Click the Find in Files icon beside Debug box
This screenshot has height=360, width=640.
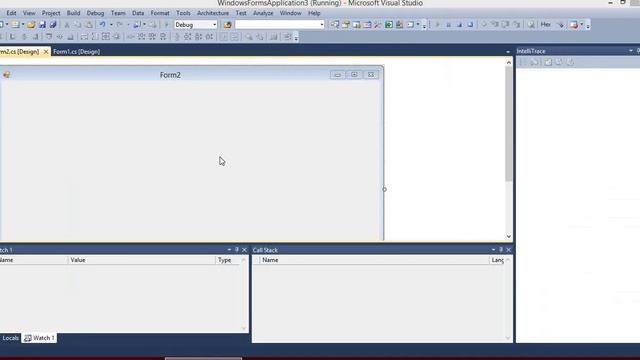click(x=227, y=25)
